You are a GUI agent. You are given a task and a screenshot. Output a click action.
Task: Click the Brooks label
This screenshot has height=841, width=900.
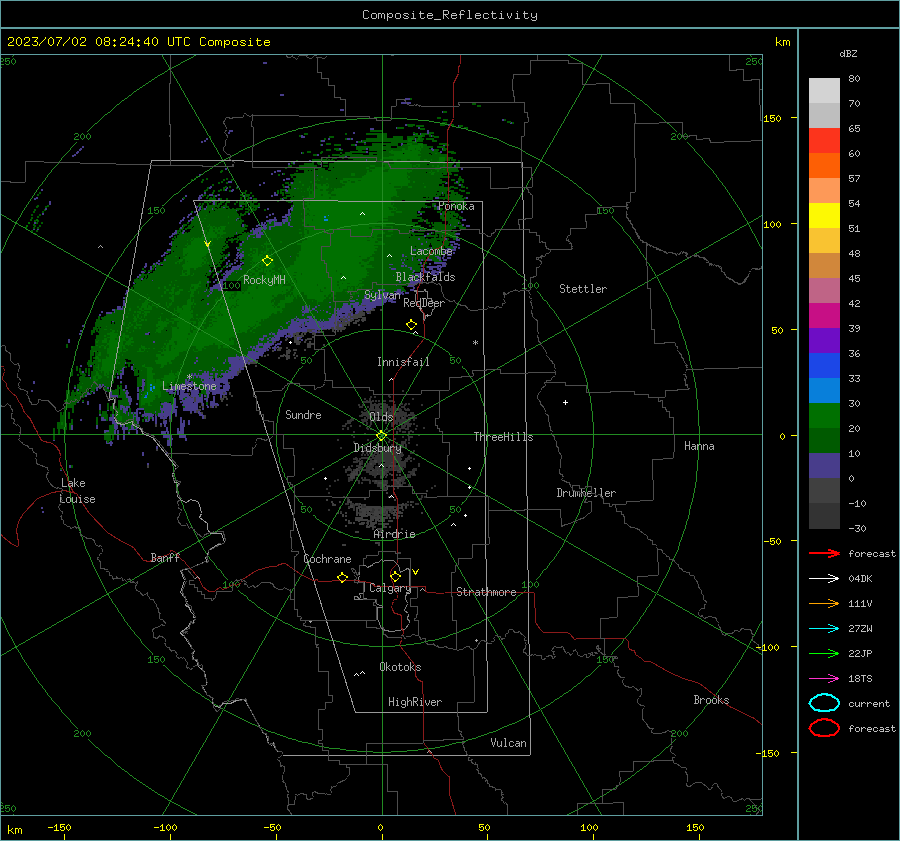point(711,700)
